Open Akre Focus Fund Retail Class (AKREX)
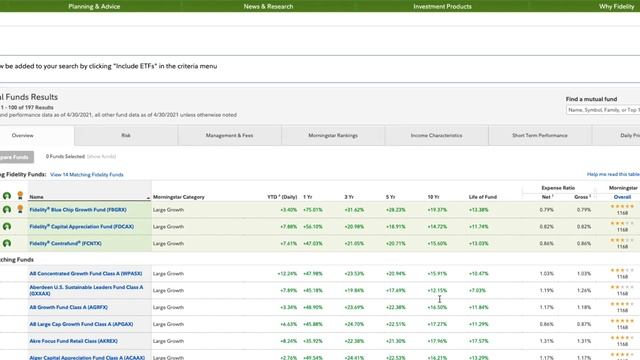640x360 pixels. [x=73, y=341]
